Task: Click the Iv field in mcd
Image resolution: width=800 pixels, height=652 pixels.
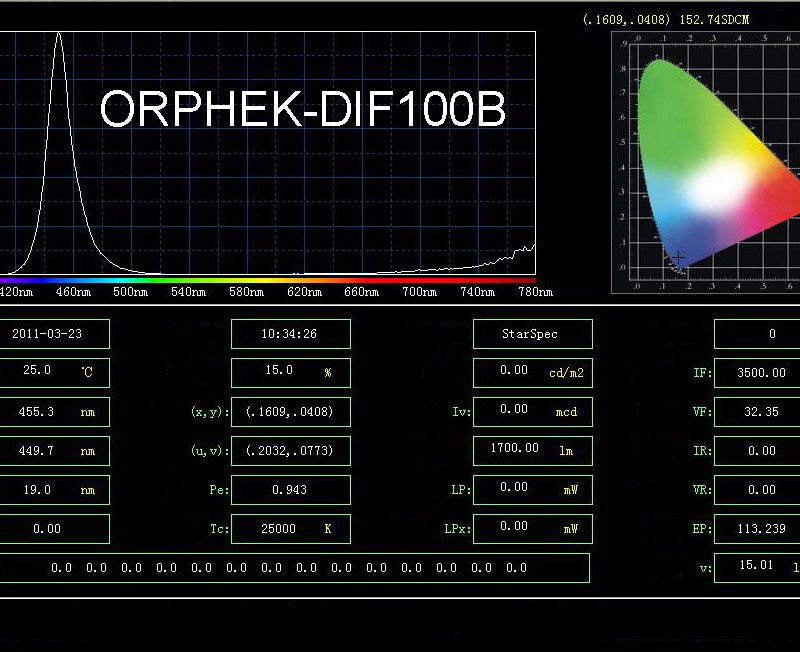Action: tap(533, 412)
